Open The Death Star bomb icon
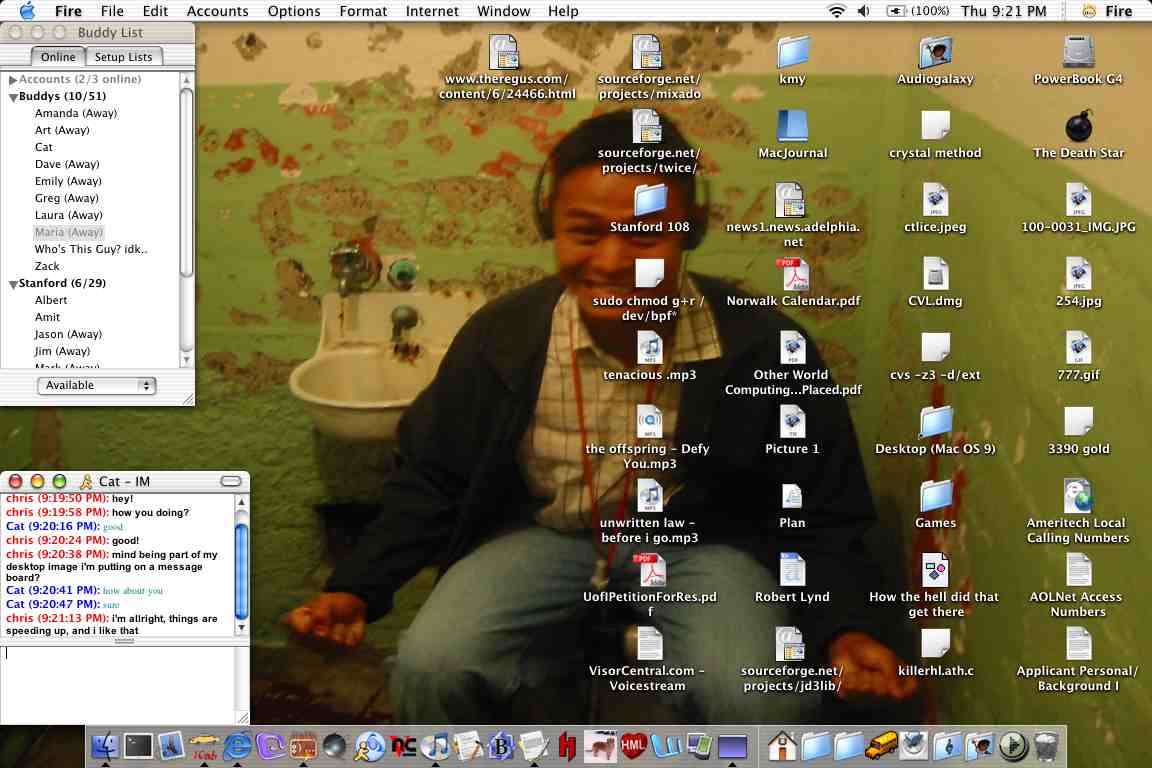This screenshot has height=768, width=1152. click(1078, 126)
